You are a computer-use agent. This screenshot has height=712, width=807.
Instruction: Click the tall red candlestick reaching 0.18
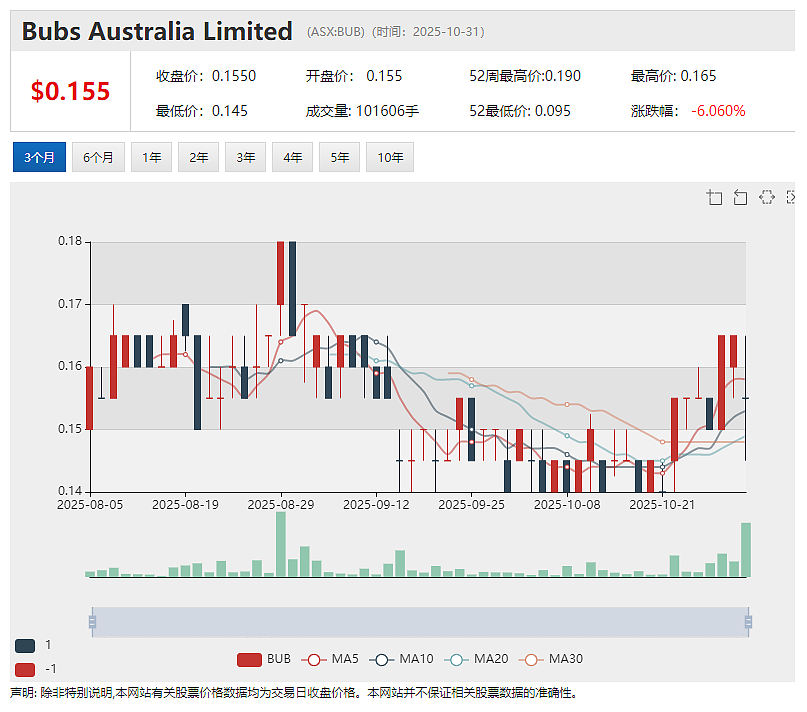pos(280,273)
